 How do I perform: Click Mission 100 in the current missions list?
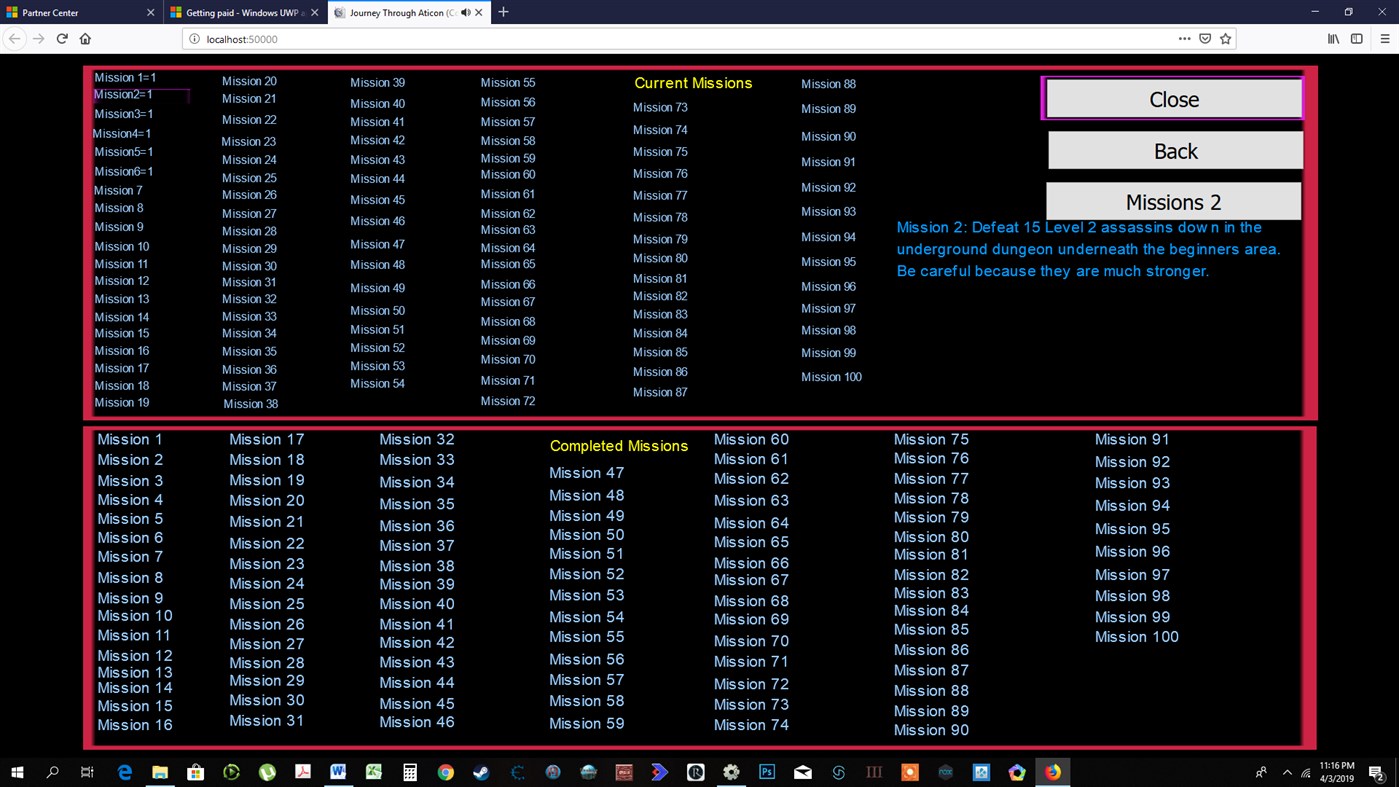831,377
